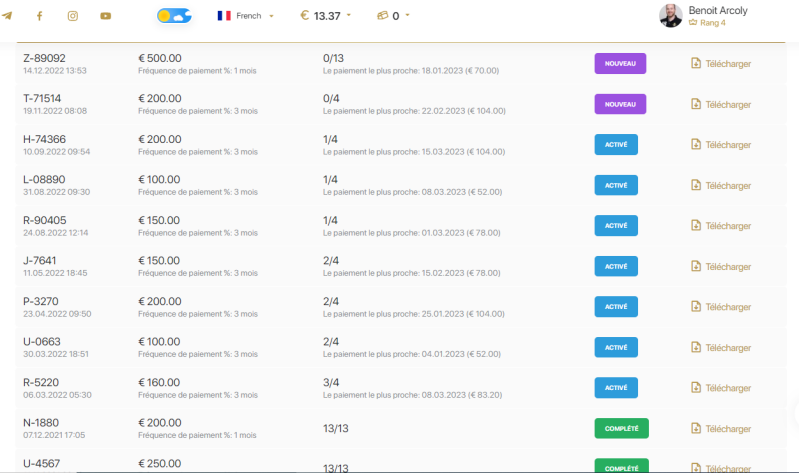The image size is (799, 473).
Task: Click progress 0/13 for Z-89092
Action: (333, 58)
